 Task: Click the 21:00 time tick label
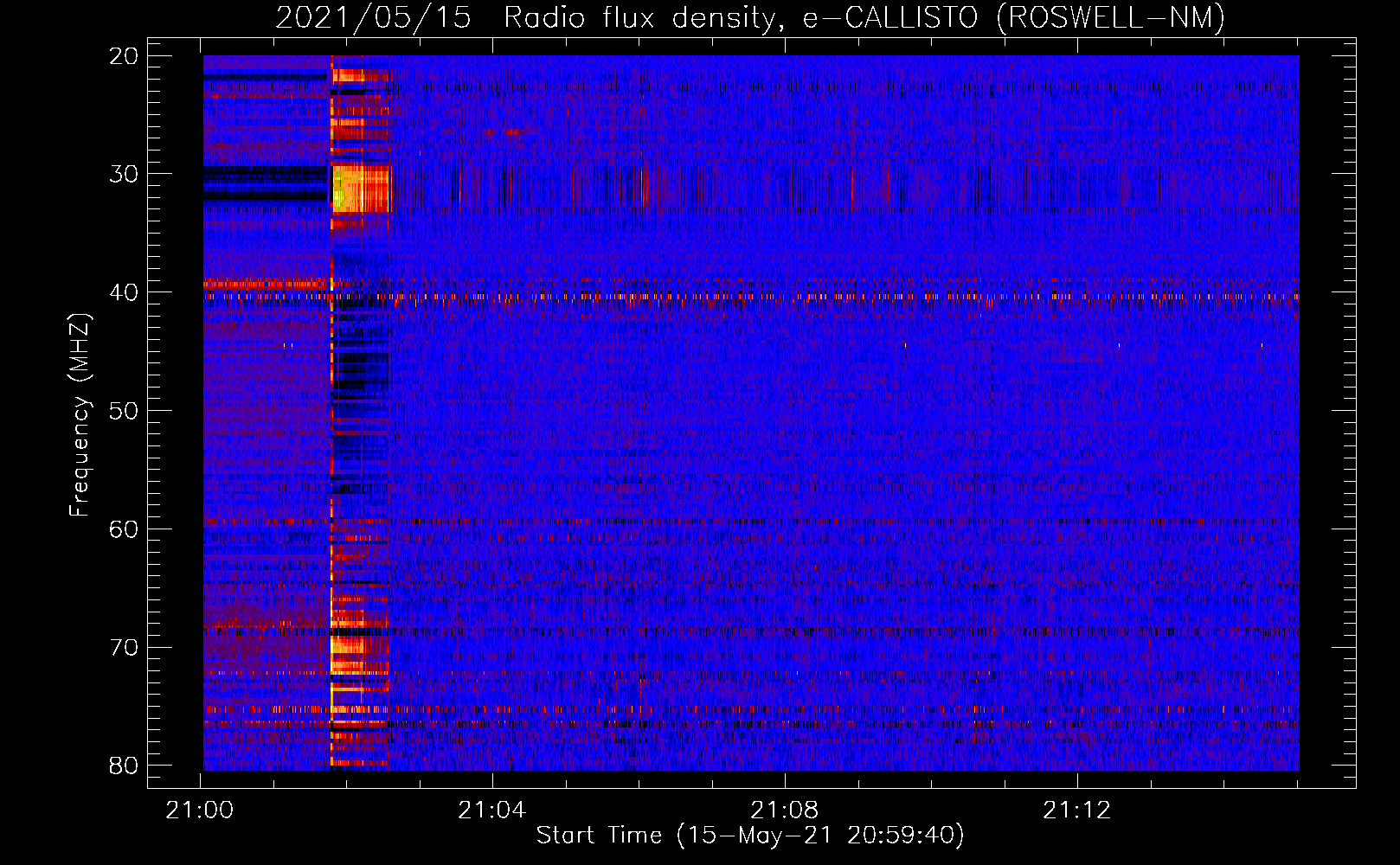pyautogui.click(x=200, y=811)
